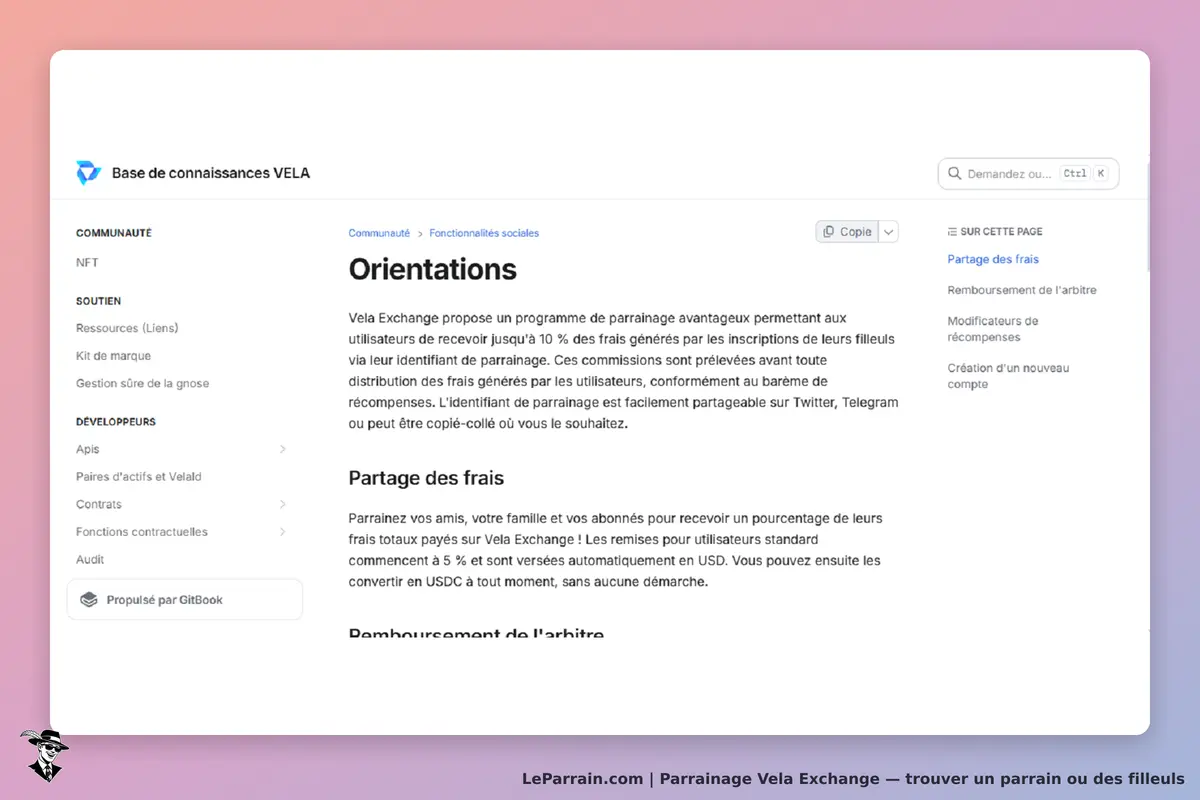Open Paires d'actifs et VelaId

[x=139, y=477]
